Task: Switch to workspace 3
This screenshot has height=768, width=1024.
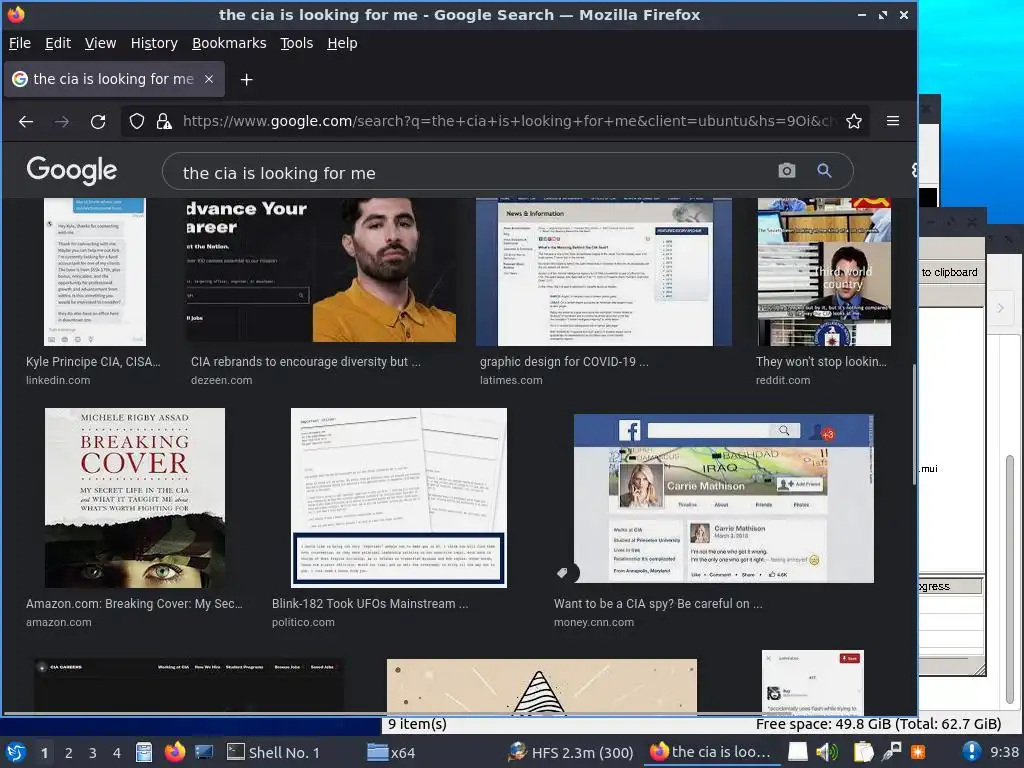Action: pos(93,753)
